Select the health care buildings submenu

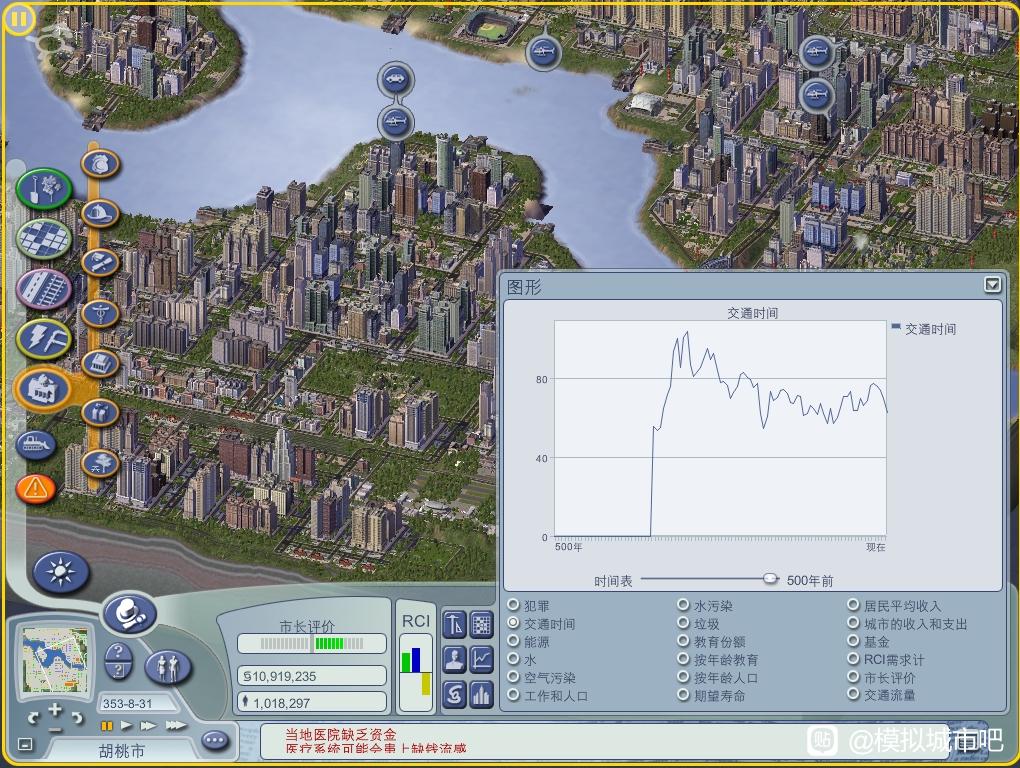[100, 313]
